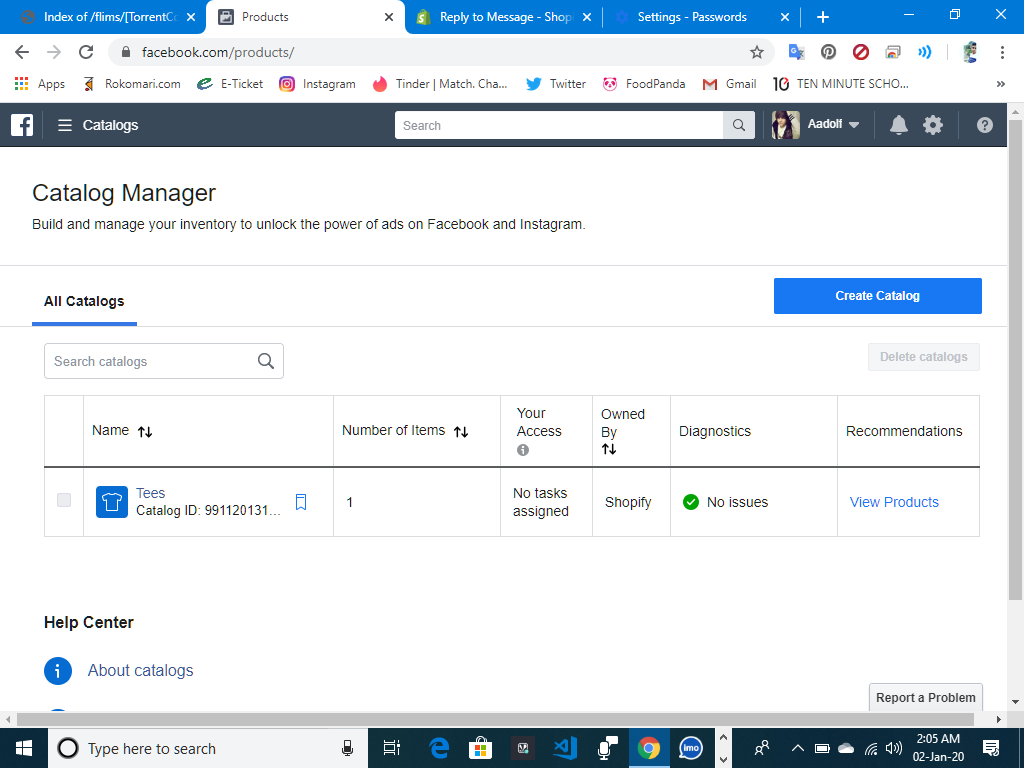The image size is (1024, 768).
Task: Open Chrome's three-dot menu
Action: (x=1003, y=52)
